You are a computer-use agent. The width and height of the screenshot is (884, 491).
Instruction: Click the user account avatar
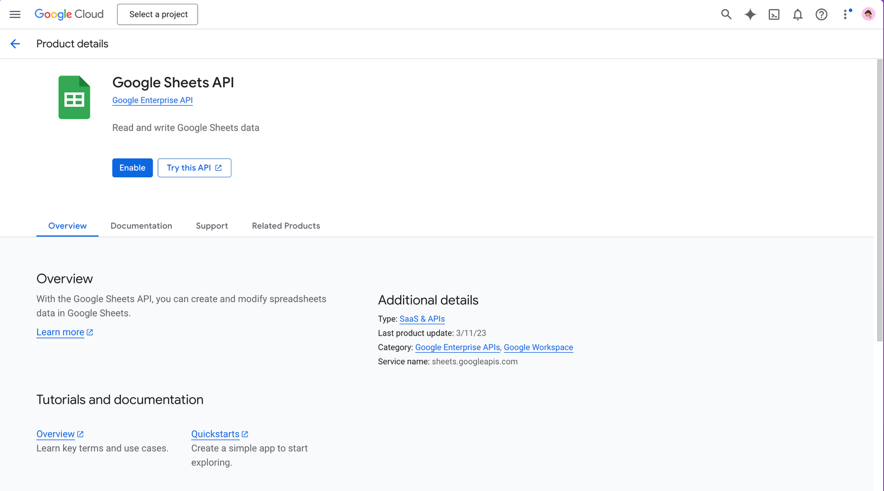[868, 15]
